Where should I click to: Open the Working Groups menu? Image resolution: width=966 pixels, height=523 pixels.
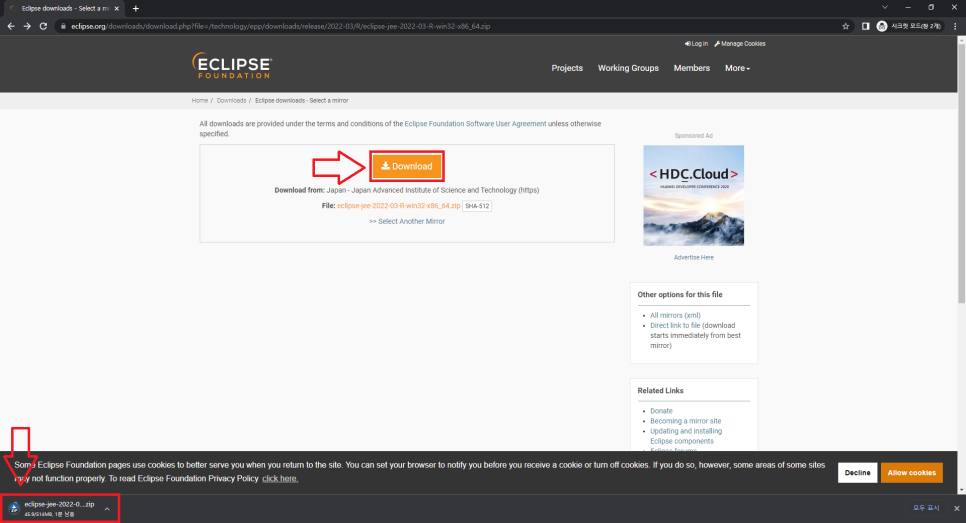(628, 68)
